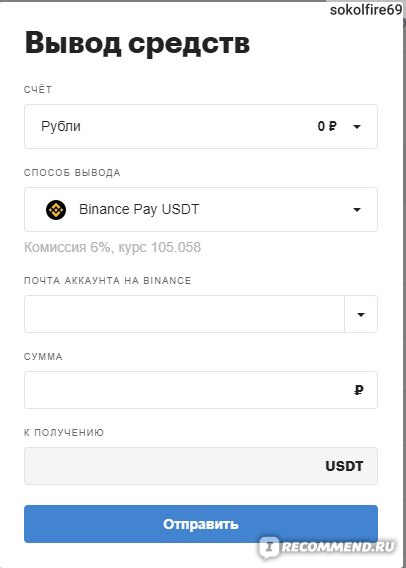The image size is (406, 568).
Task: Click the К получению label
Action: (64, 433)
